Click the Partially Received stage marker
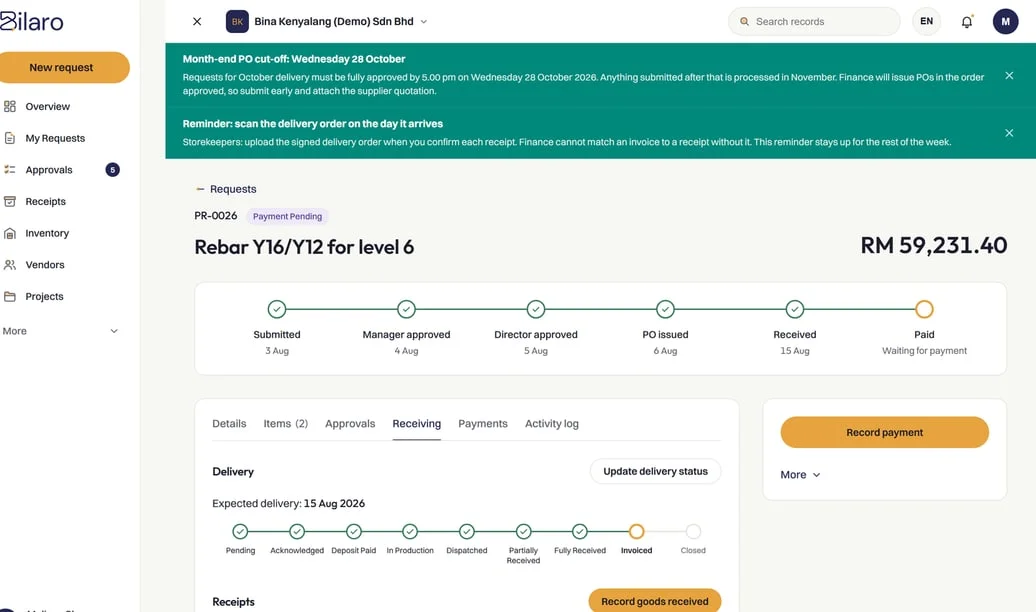Image resolution: width=1036 pixels, height=612 pixels. pyautogui.click(x=524, y=531)
